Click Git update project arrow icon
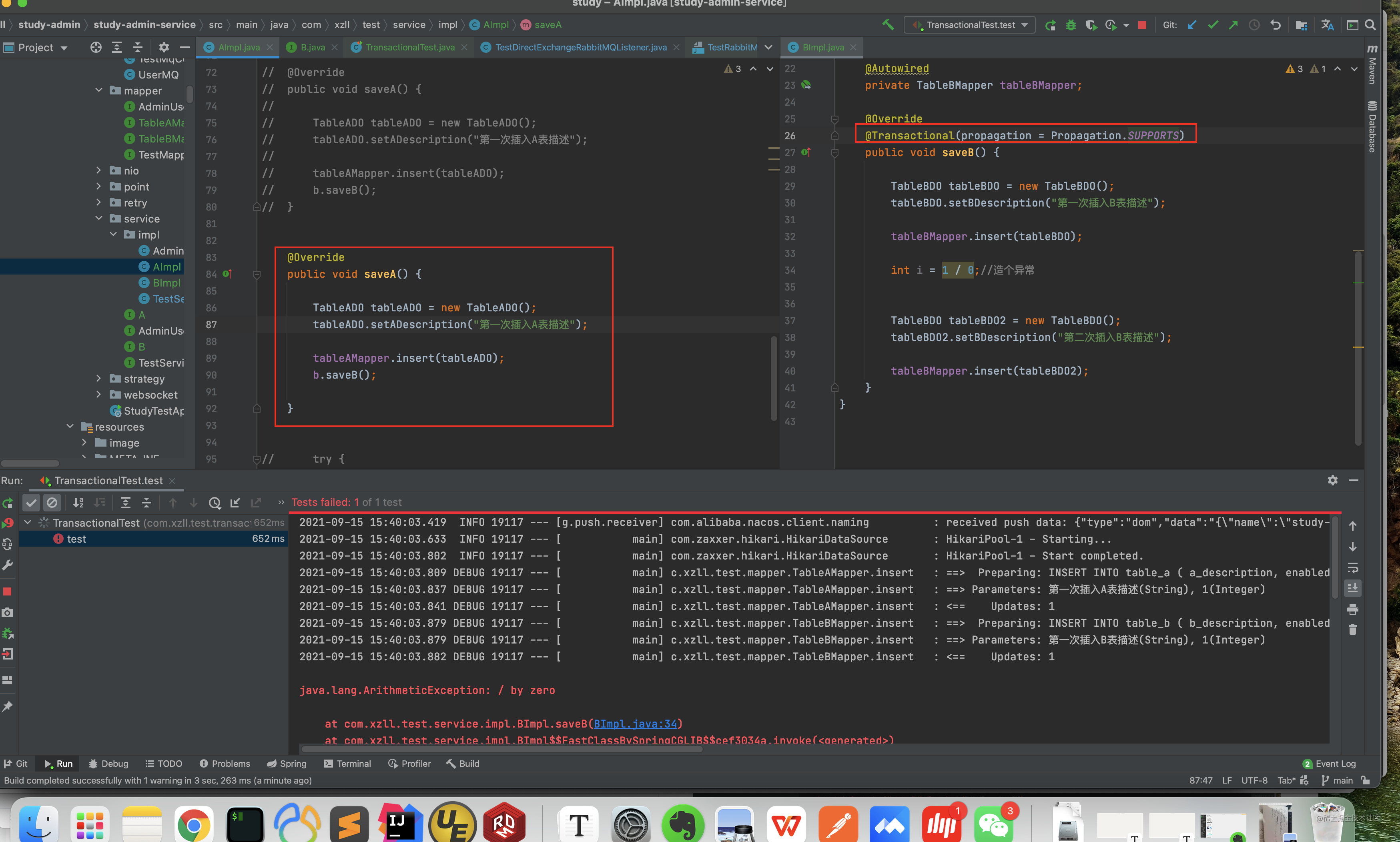The width and height of the screenshot is (1400, 842). [1192, 25]
